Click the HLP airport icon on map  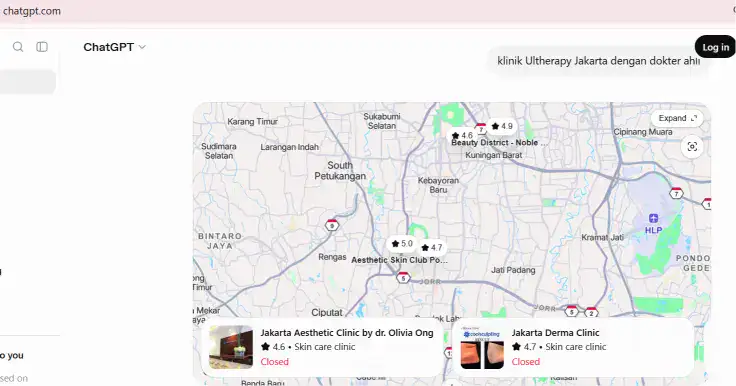click(x=653, y=218)
